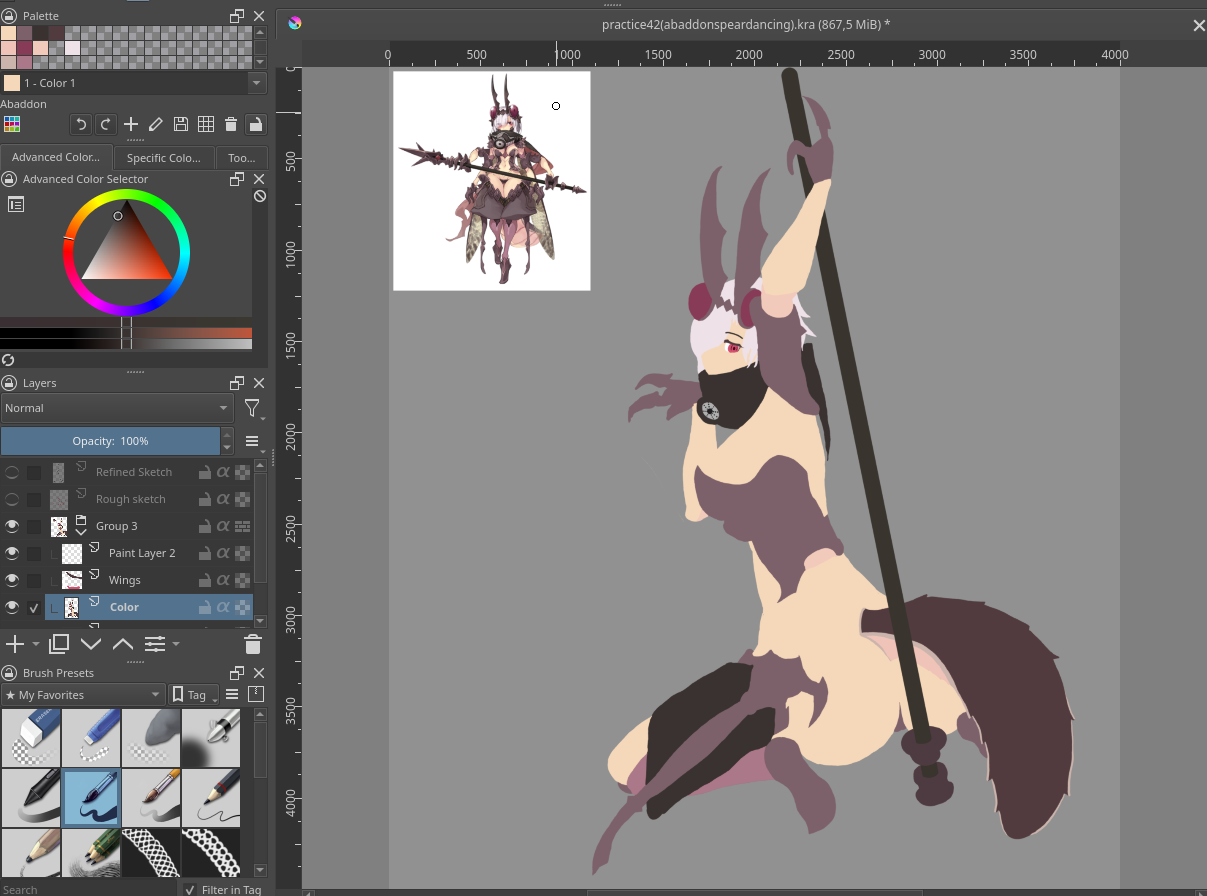Open the palette list colorful grid icon
Viewport: 1207px width, 896px height.
(12, 125)
